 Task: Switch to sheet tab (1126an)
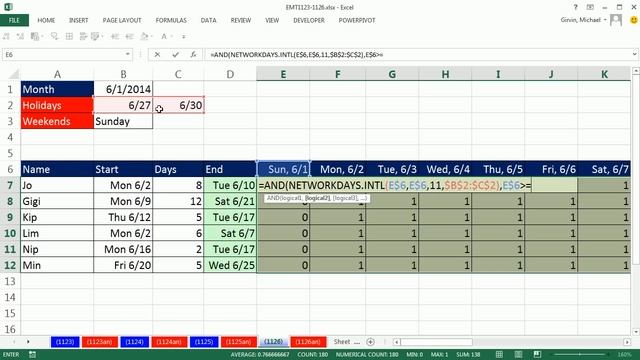point(308,342)
